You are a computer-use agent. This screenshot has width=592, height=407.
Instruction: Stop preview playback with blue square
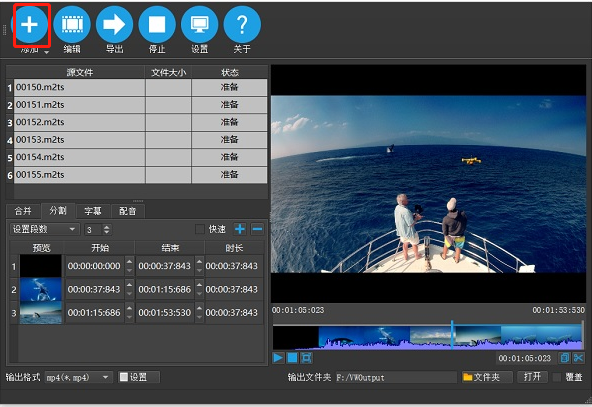coord(292,358)
